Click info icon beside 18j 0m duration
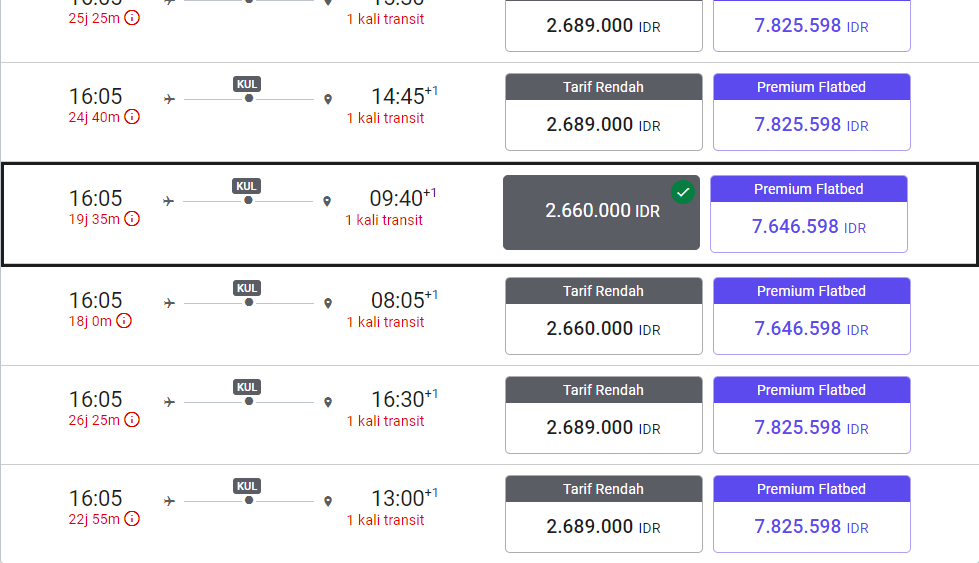Image resolution: width=979 pixels, height=563 pixels. click(124, 321)
